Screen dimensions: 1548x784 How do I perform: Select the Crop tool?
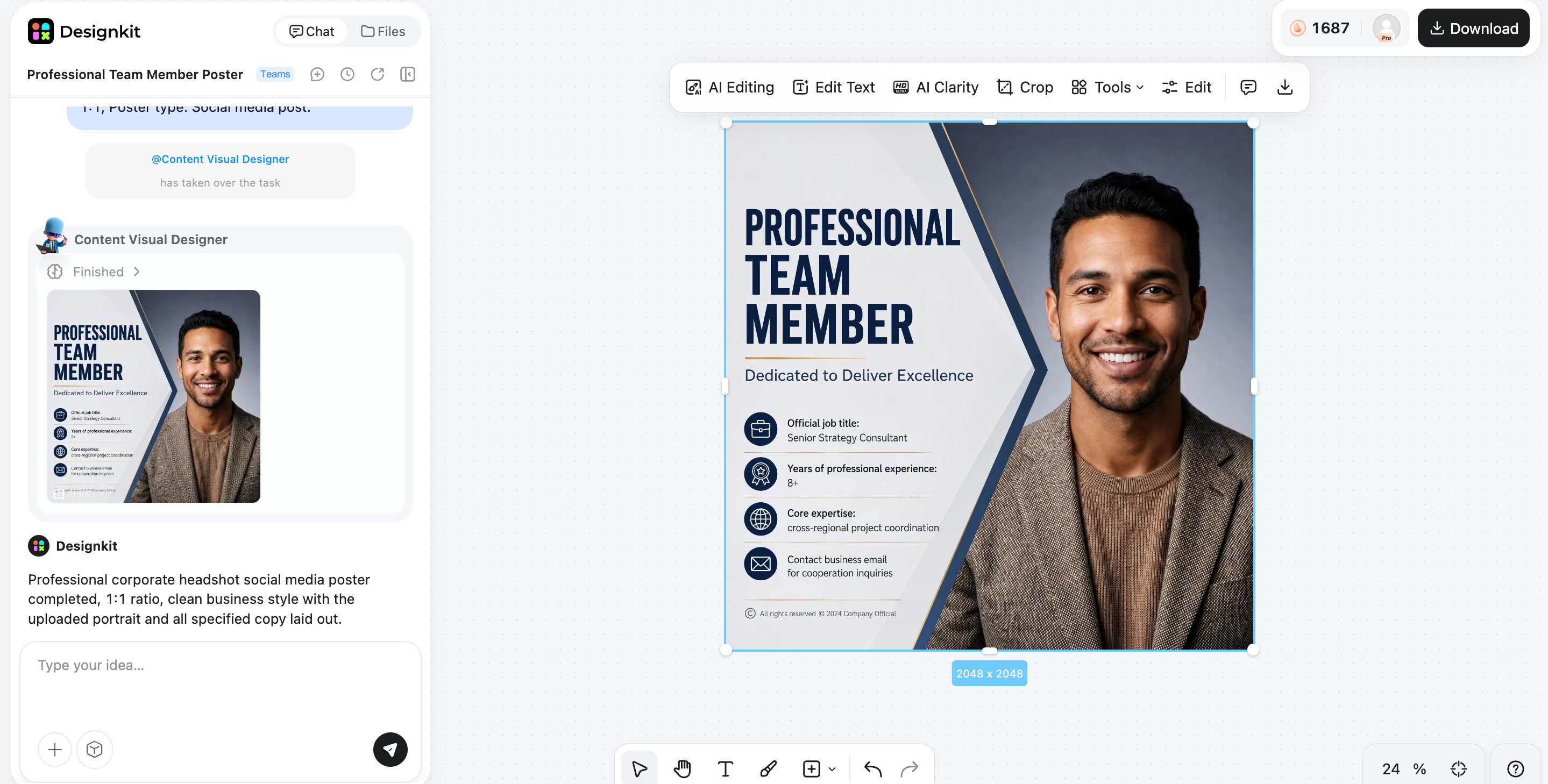(x=1025, y=87)
